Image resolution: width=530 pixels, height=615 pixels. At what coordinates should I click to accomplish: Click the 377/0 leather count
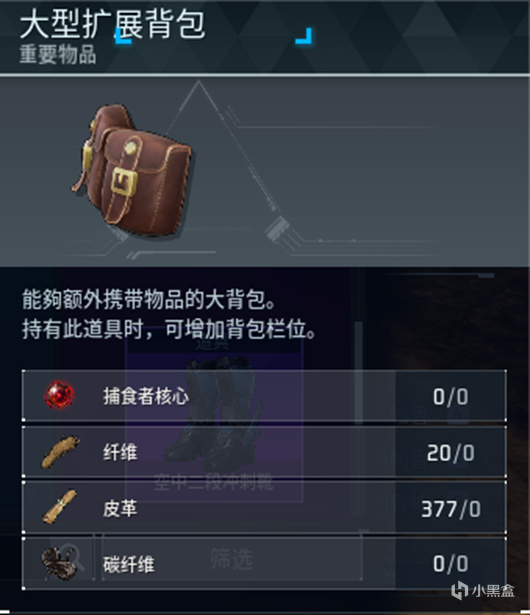click(x=451, y=509)
